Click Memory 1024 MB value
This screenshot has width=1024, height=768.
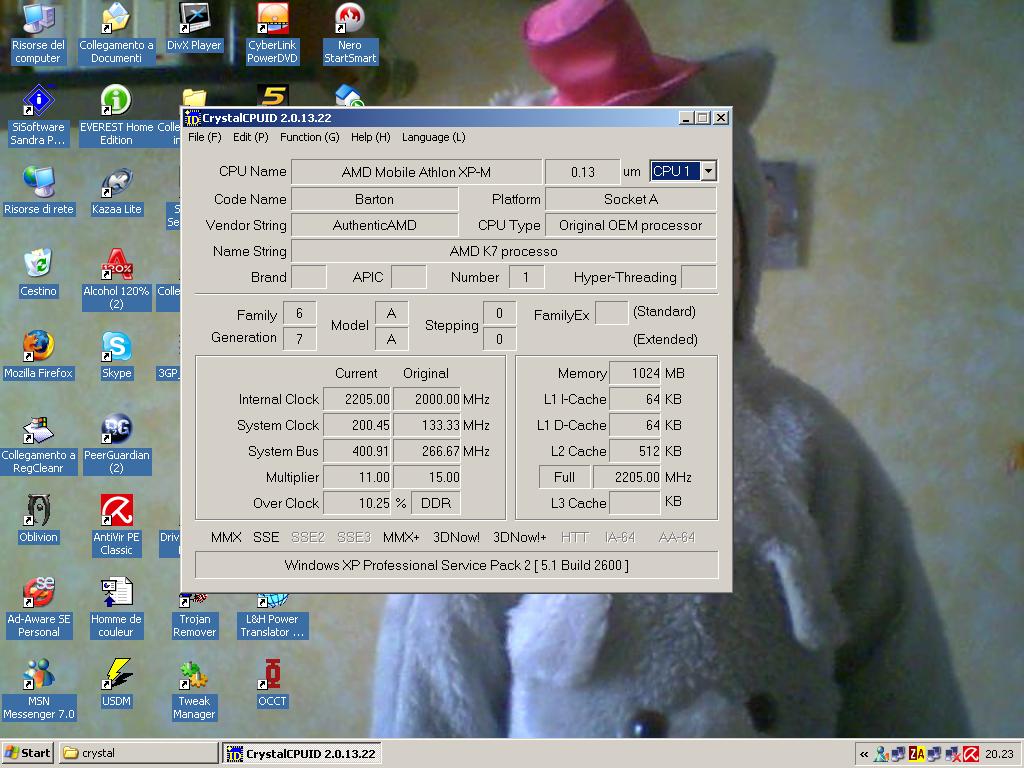click(x=635, y=373)
